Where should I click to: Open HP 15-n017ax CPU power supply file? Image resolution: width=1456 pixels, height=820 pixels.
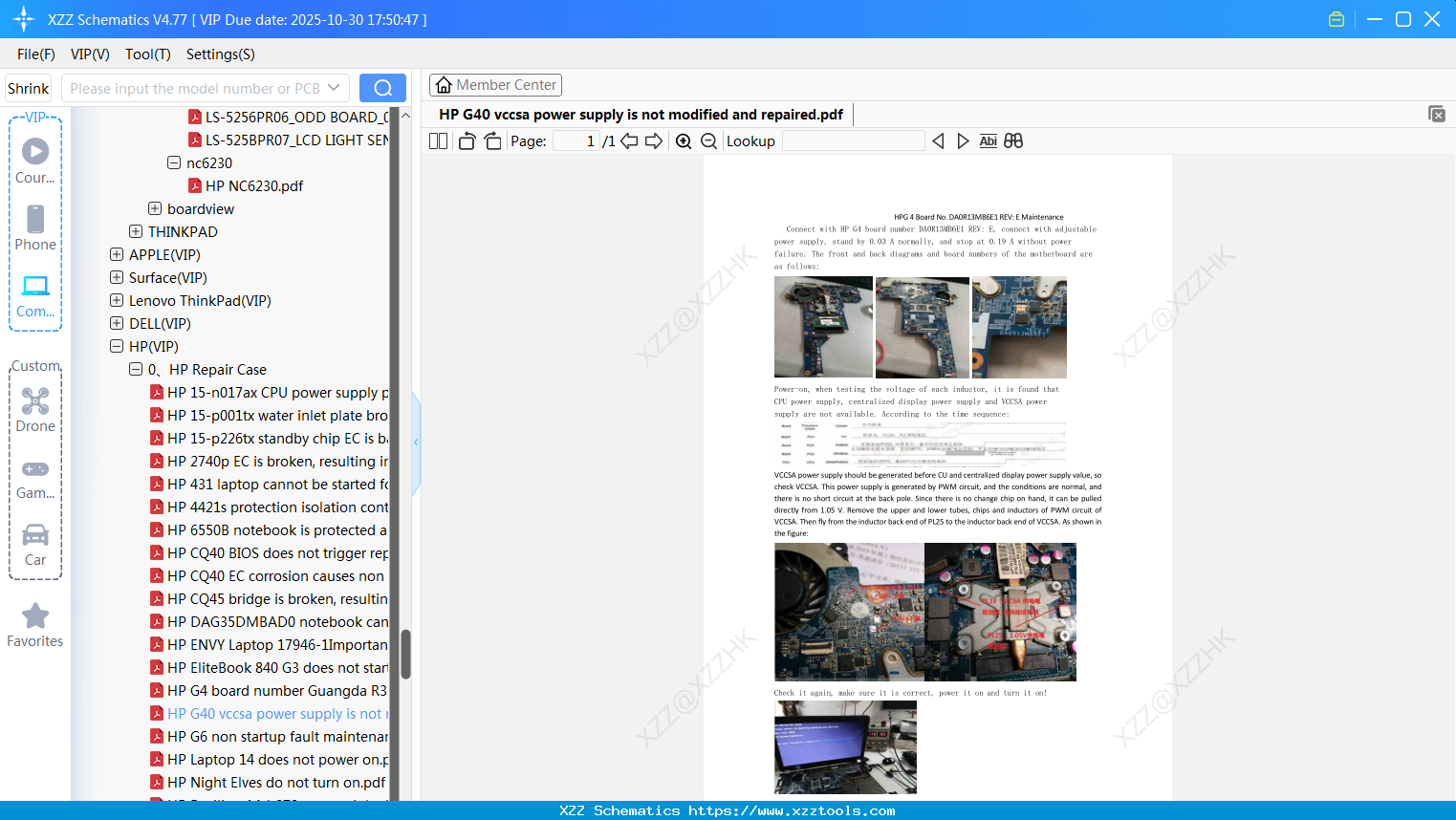coord(269,392)
